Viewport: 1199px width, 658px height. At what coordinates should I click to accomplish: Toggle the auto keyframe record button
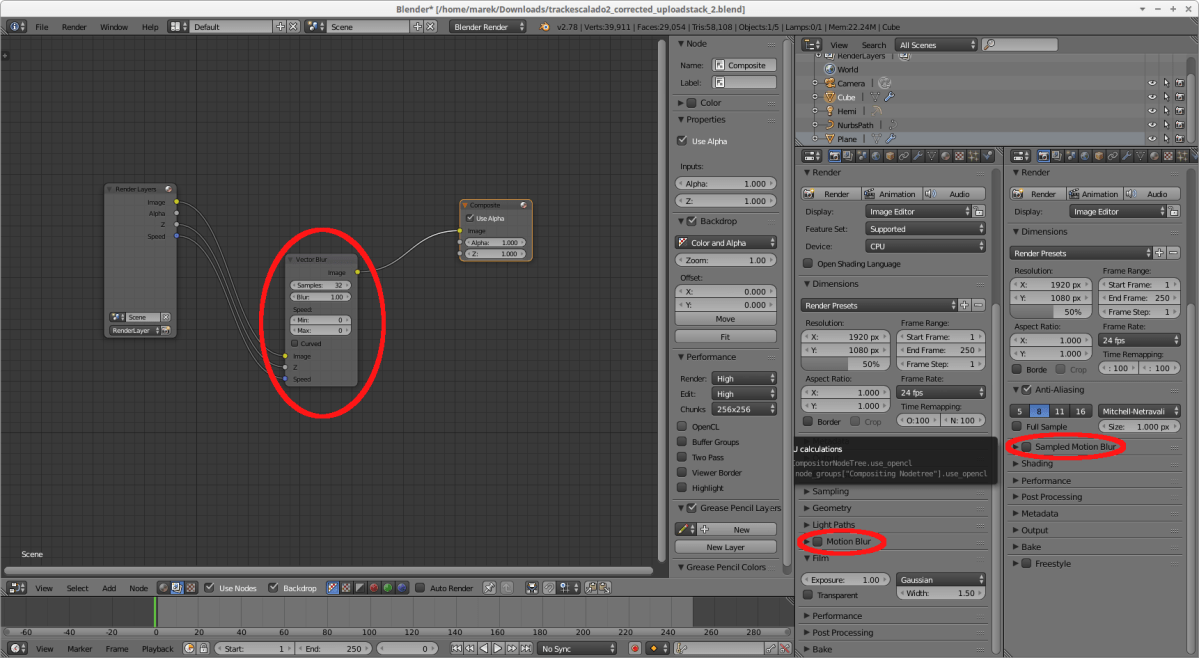[x=634, y=648]
